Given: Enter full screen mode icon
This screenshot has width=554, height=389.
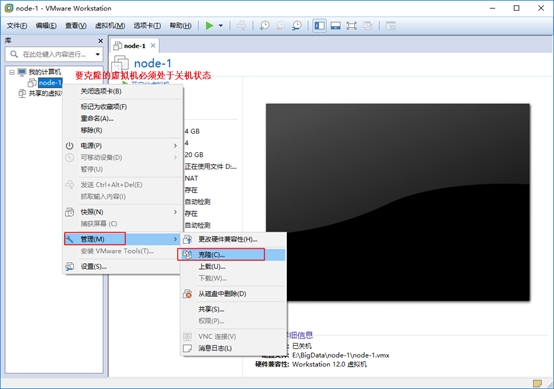Looking at the screenshot, I should click(352, 25).
